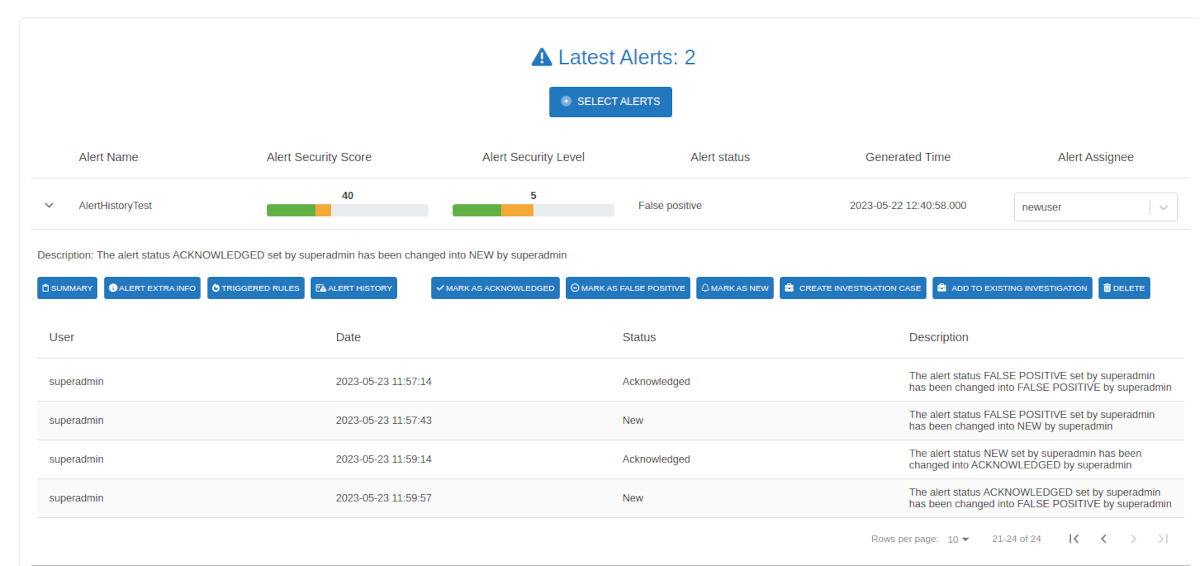1200x566 pixels.
Task: Click the last page arrow
Action: click(1163, 539)
